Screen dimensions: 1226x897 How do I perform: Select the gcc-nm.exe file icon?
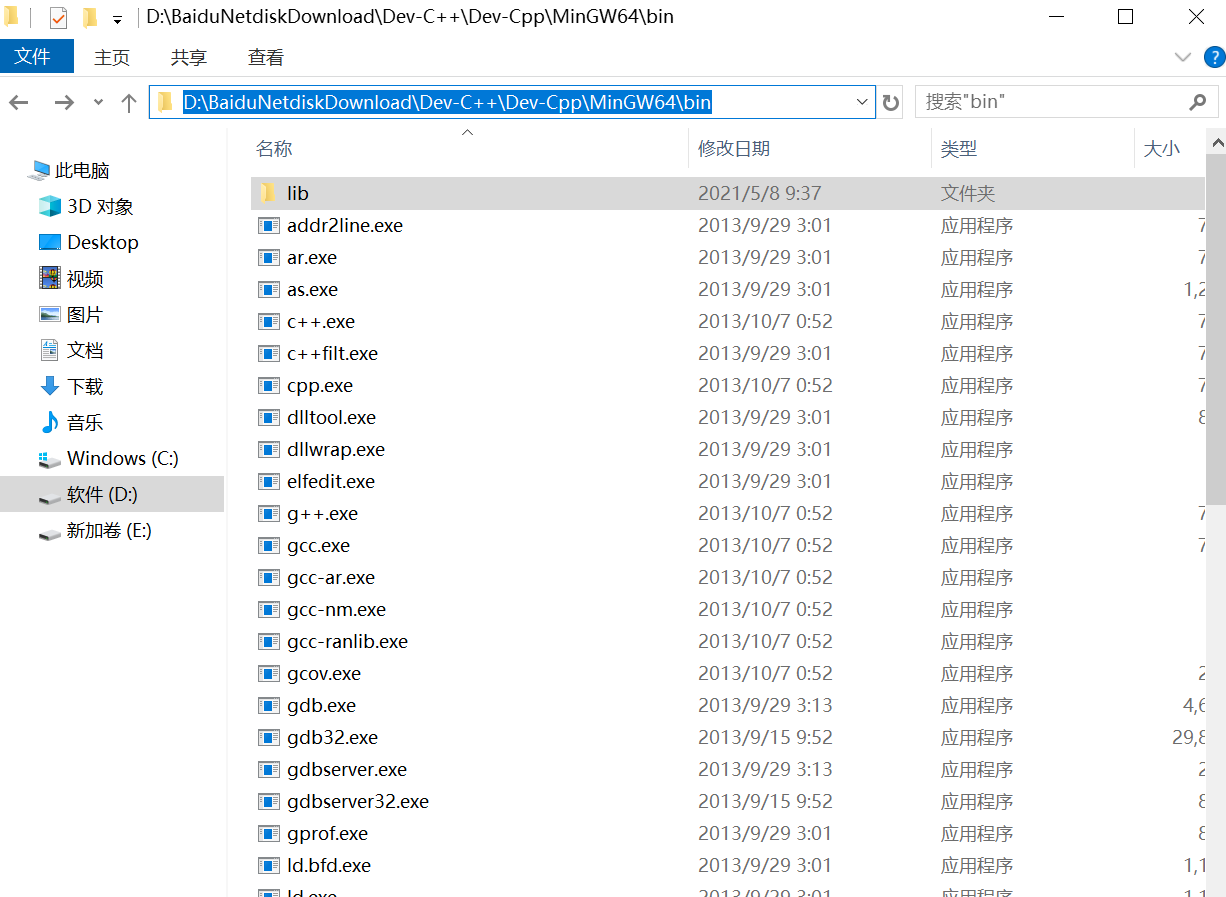click(268, 610)
